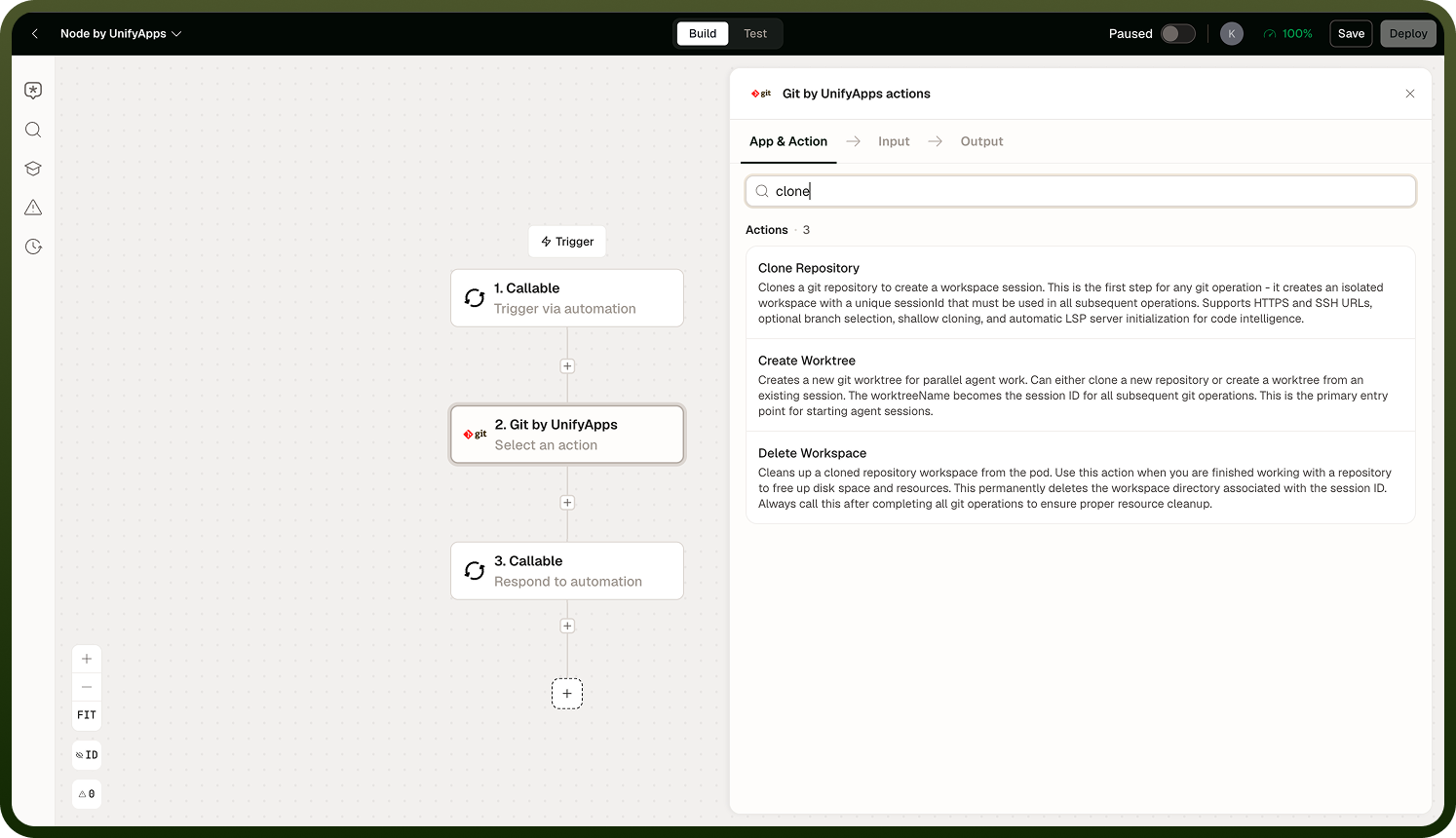Viewport: 1456px width, 838px height.
Task: Click the 100% health indicator
Action: coord(1288,33)
